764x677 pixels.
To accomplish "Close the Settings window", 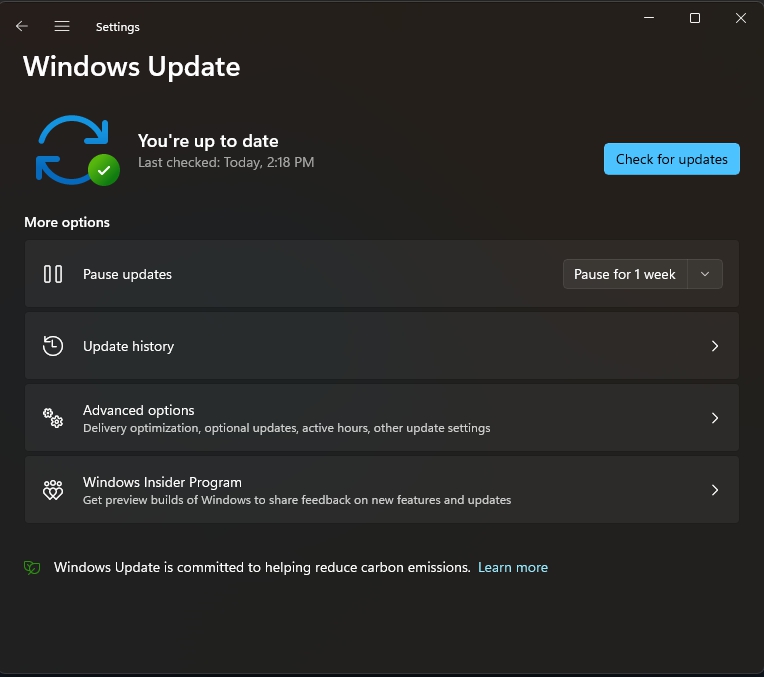I will 741,18.
